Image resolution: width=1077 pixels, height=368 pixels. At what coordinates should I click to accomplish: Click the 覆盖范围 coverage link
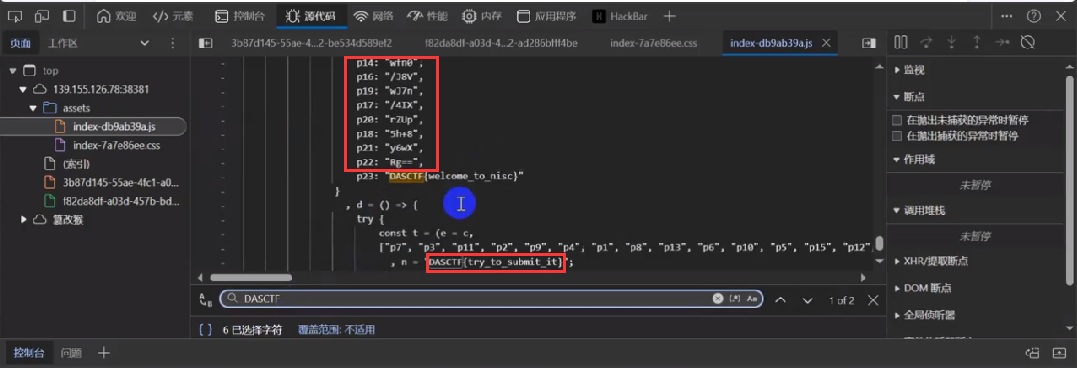point(337,330)
